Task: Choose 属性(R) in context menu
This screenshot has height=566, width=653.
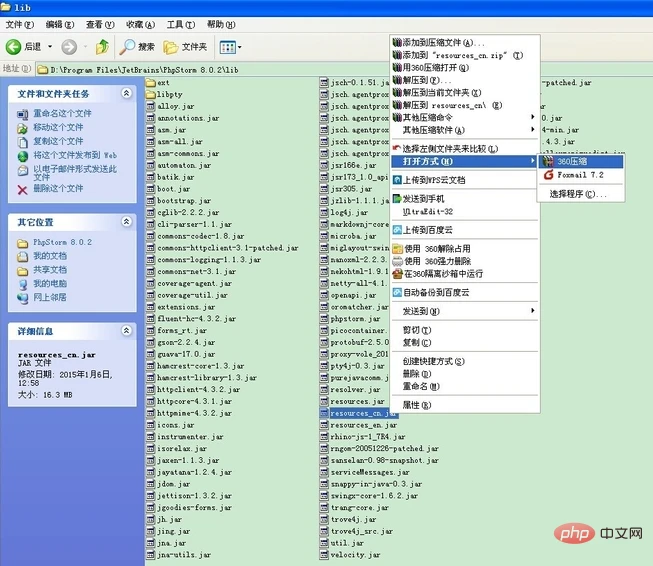Action: click(x=464, y=405)
